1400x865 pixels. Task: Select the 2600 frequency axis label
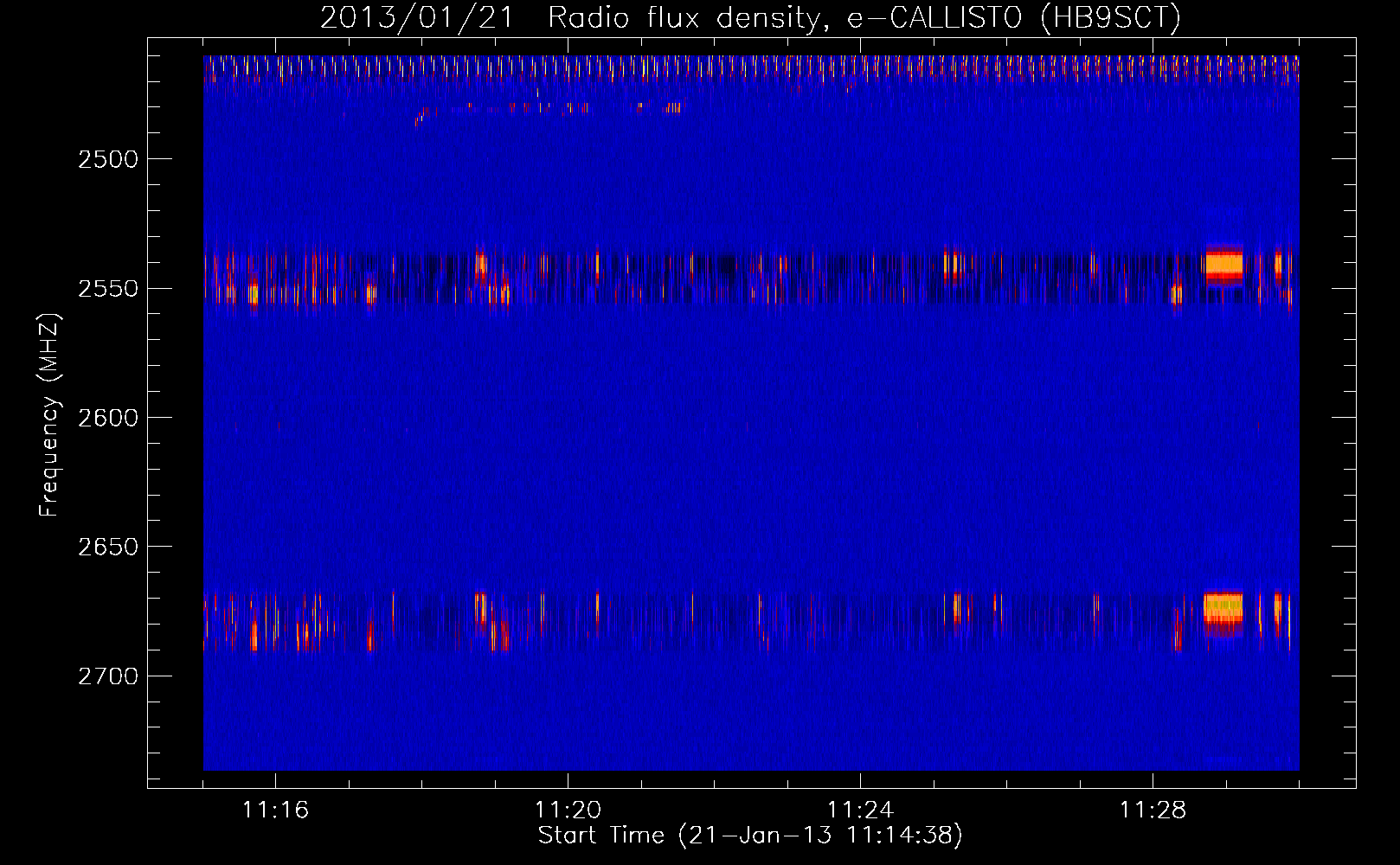pos(108,418)
